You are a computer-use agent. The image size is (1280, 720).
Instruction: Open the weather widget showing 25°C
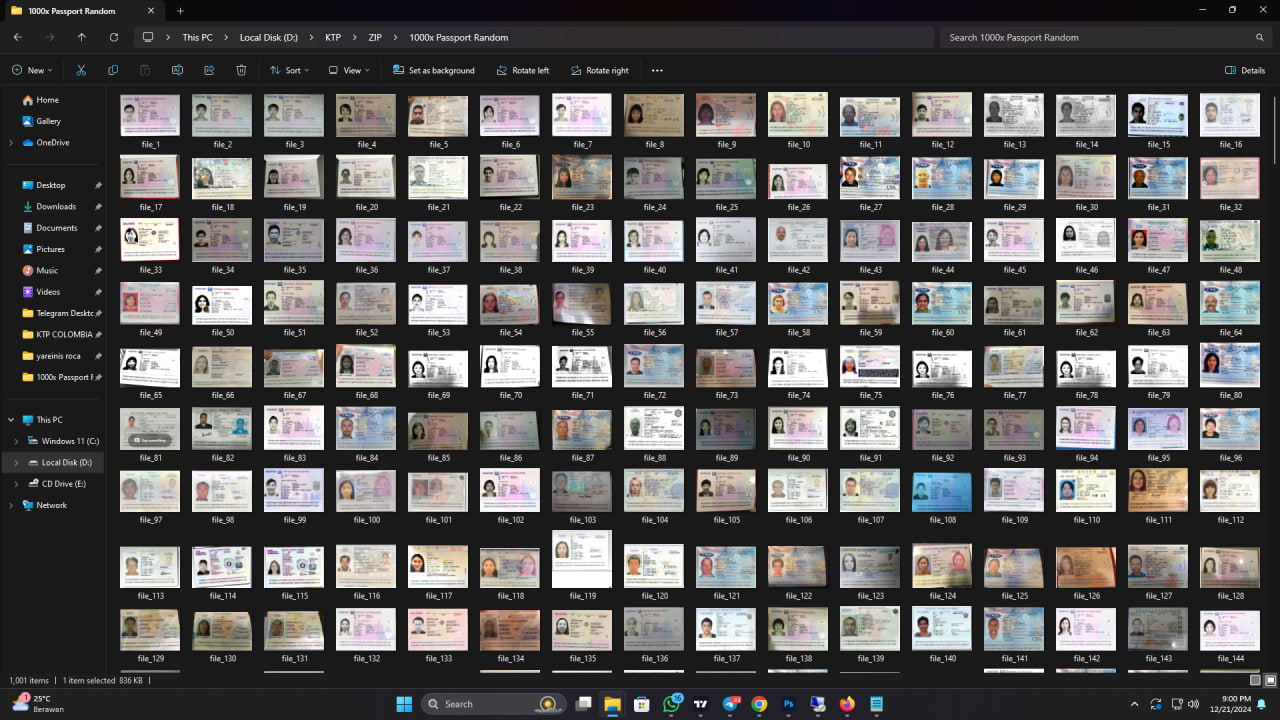point(38,704)
